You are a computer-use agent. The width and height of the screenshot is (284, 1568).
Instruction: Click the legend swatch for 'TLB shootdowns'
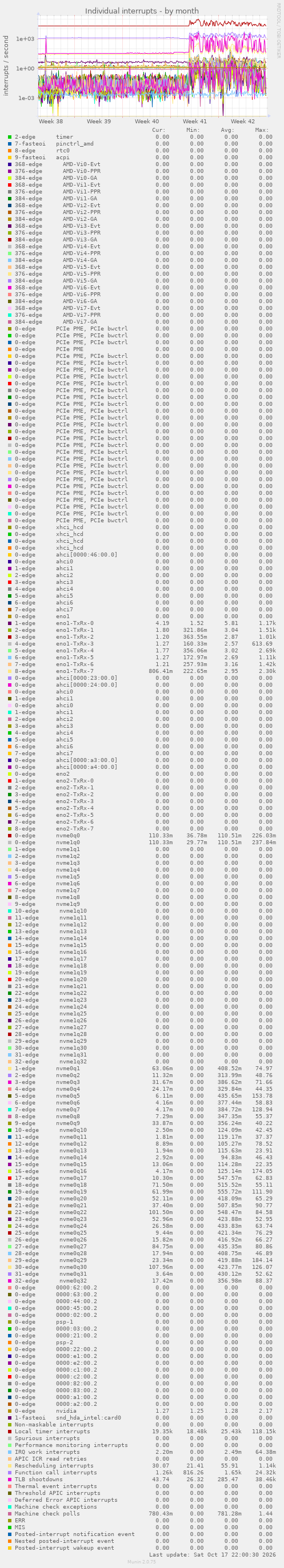(10, 1480)
